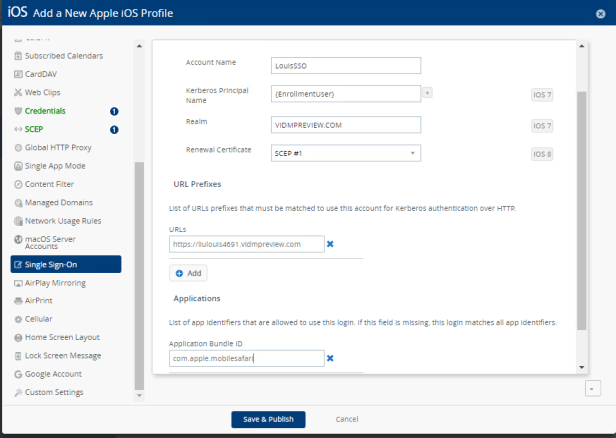The width and height of the screenshot is (616, 438).
Task: Click Save & Publish button
Action: click(x=268, y=419)
